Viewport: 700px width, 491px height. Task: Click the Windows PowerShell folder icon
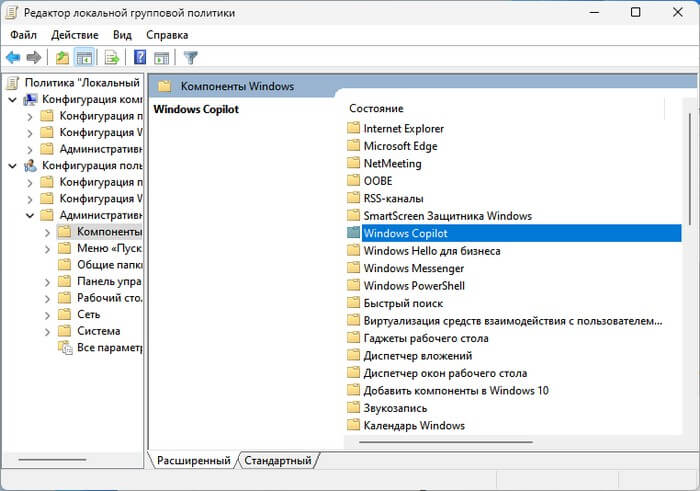[354, 285]
